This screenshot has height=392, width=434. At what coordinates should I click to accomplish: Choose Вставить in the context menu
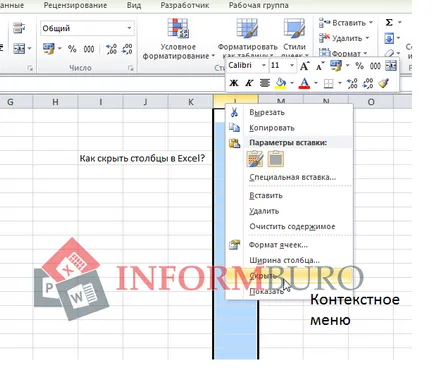coord(266,195)
